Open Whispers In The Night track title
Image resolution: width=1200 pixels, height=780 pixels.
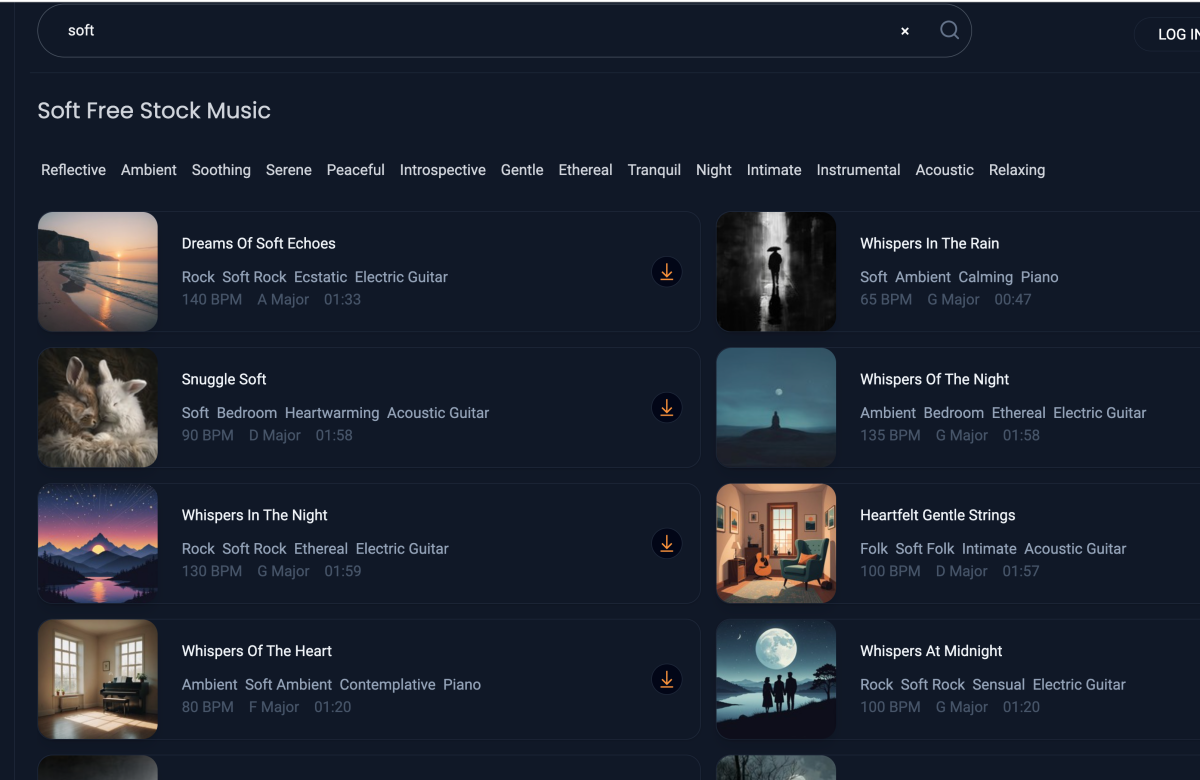coord(255,515)
